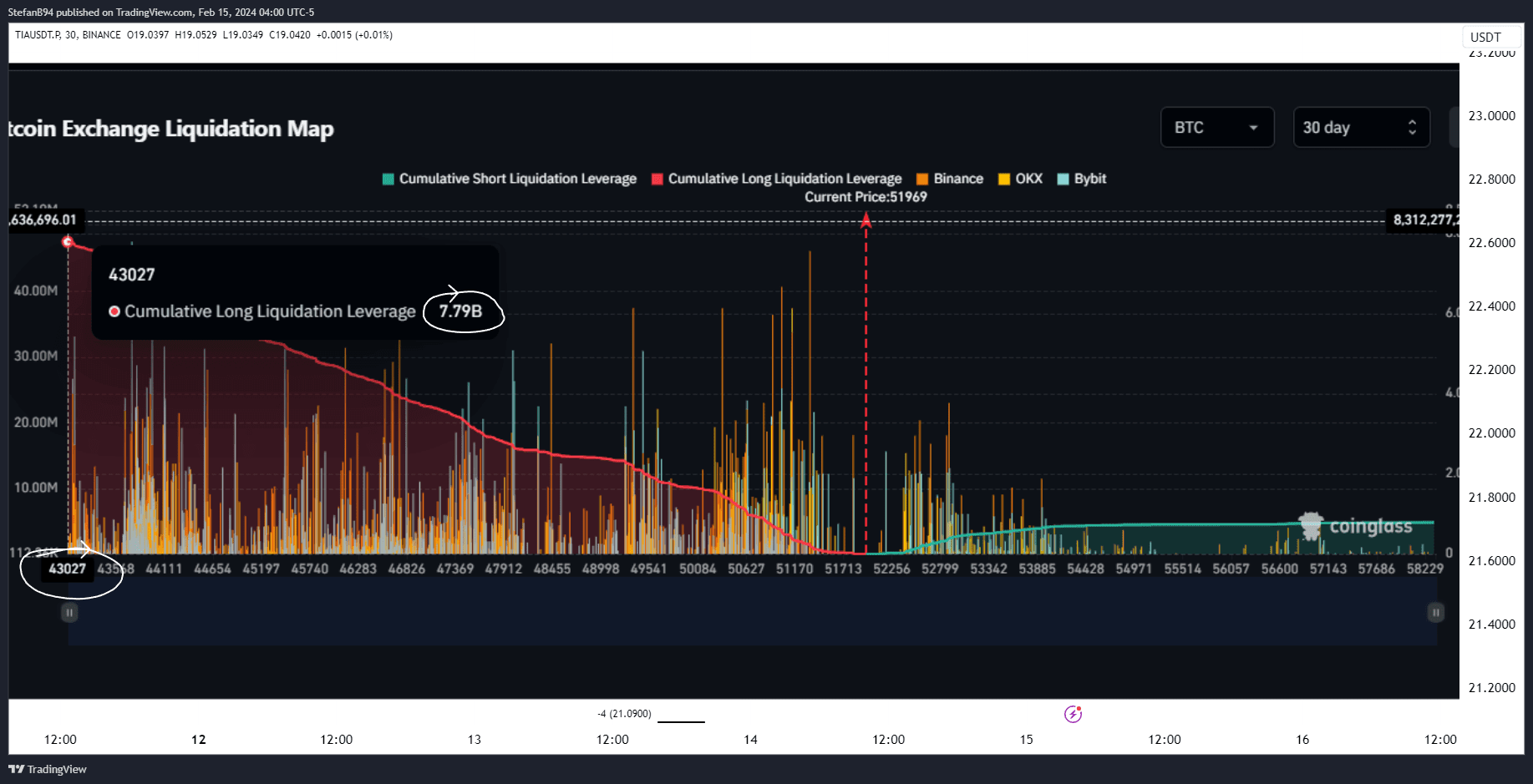This screenshot has height=784, width=1533.
Task: Click the purple lightning event icon below the chart
Action: (1073, 714)
